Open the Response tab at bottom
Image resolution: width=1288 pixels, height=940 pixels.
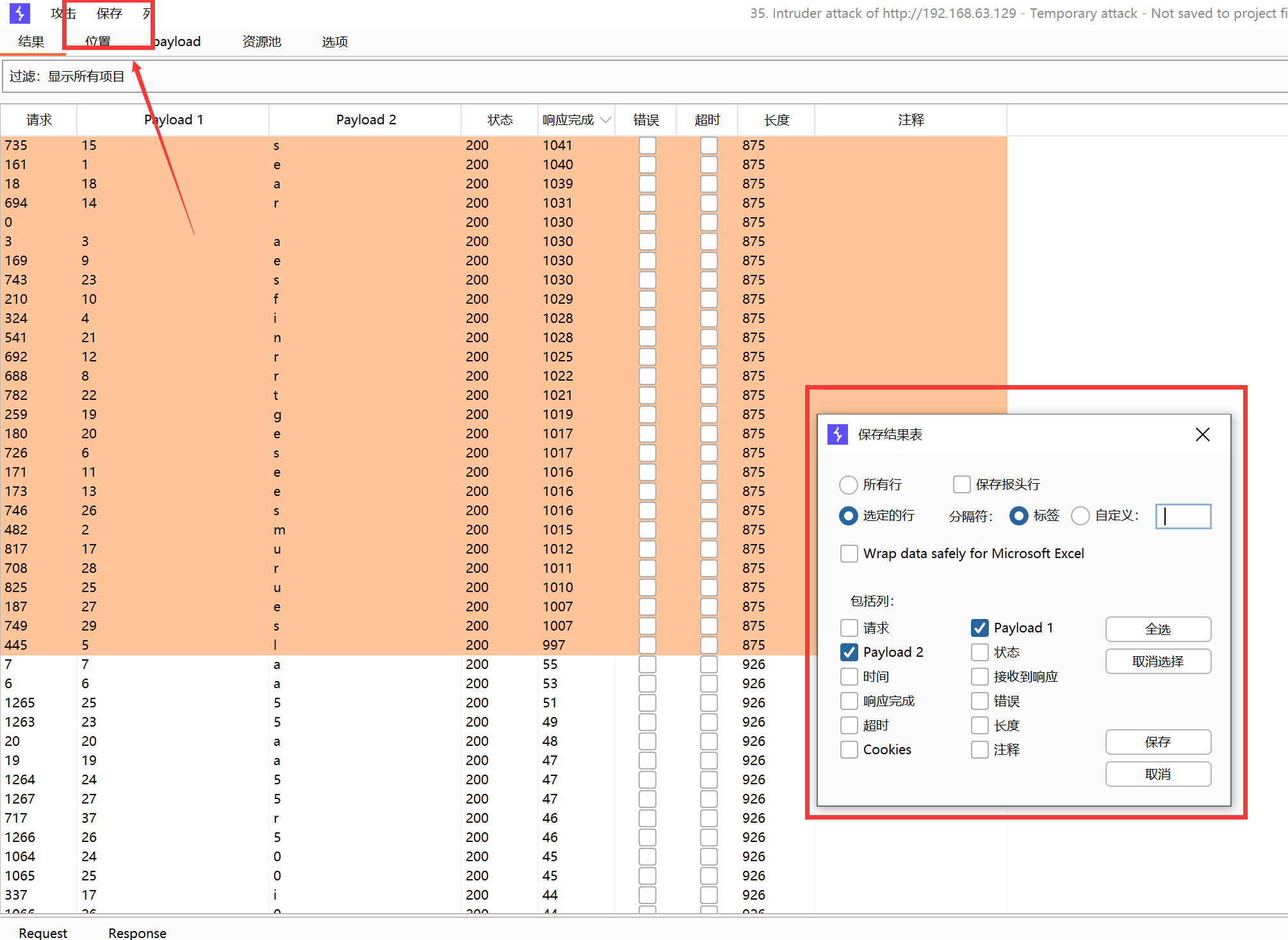pos(137,933)
